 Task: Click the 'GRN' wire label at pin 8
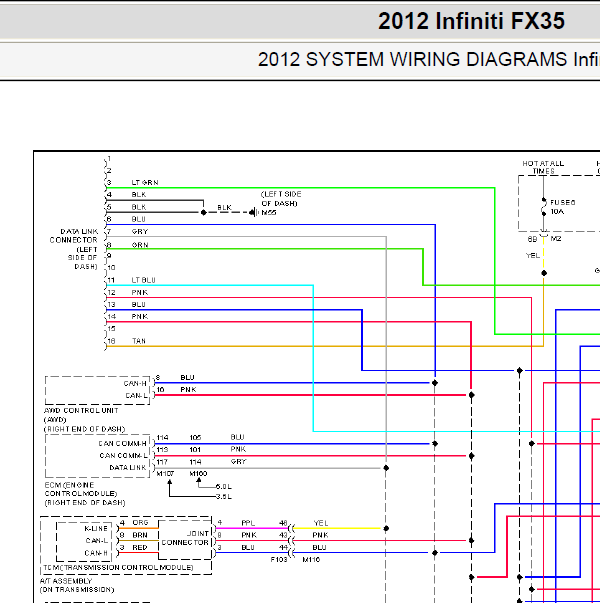coord(140,245)
